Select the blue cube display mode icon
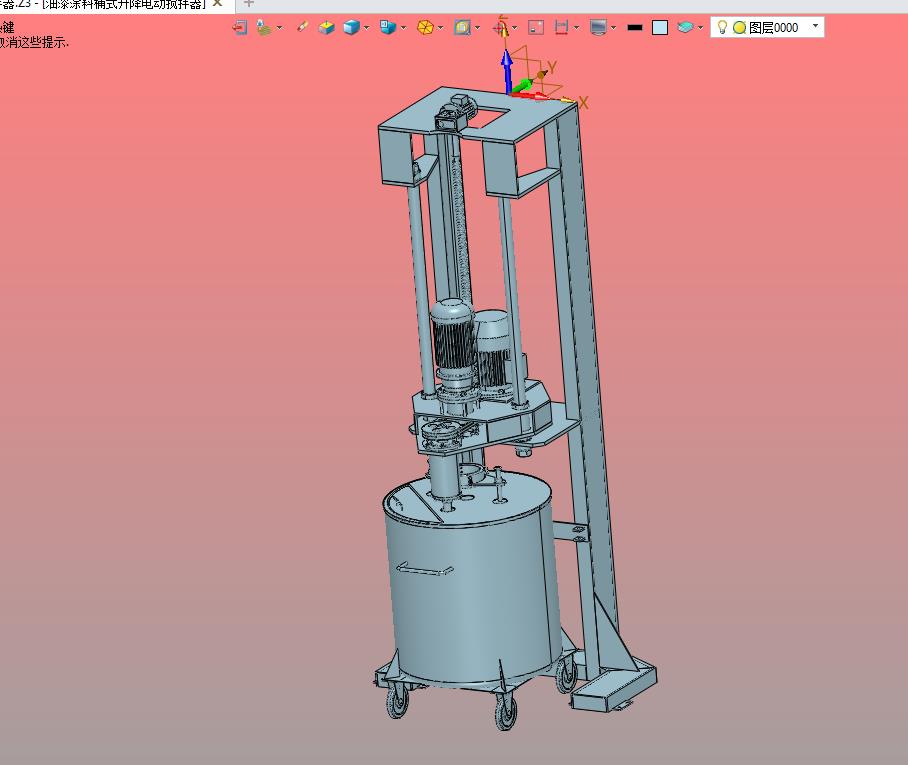Image resolution: width=908 pixels, height=765 pixels. (x=351, y=27)
